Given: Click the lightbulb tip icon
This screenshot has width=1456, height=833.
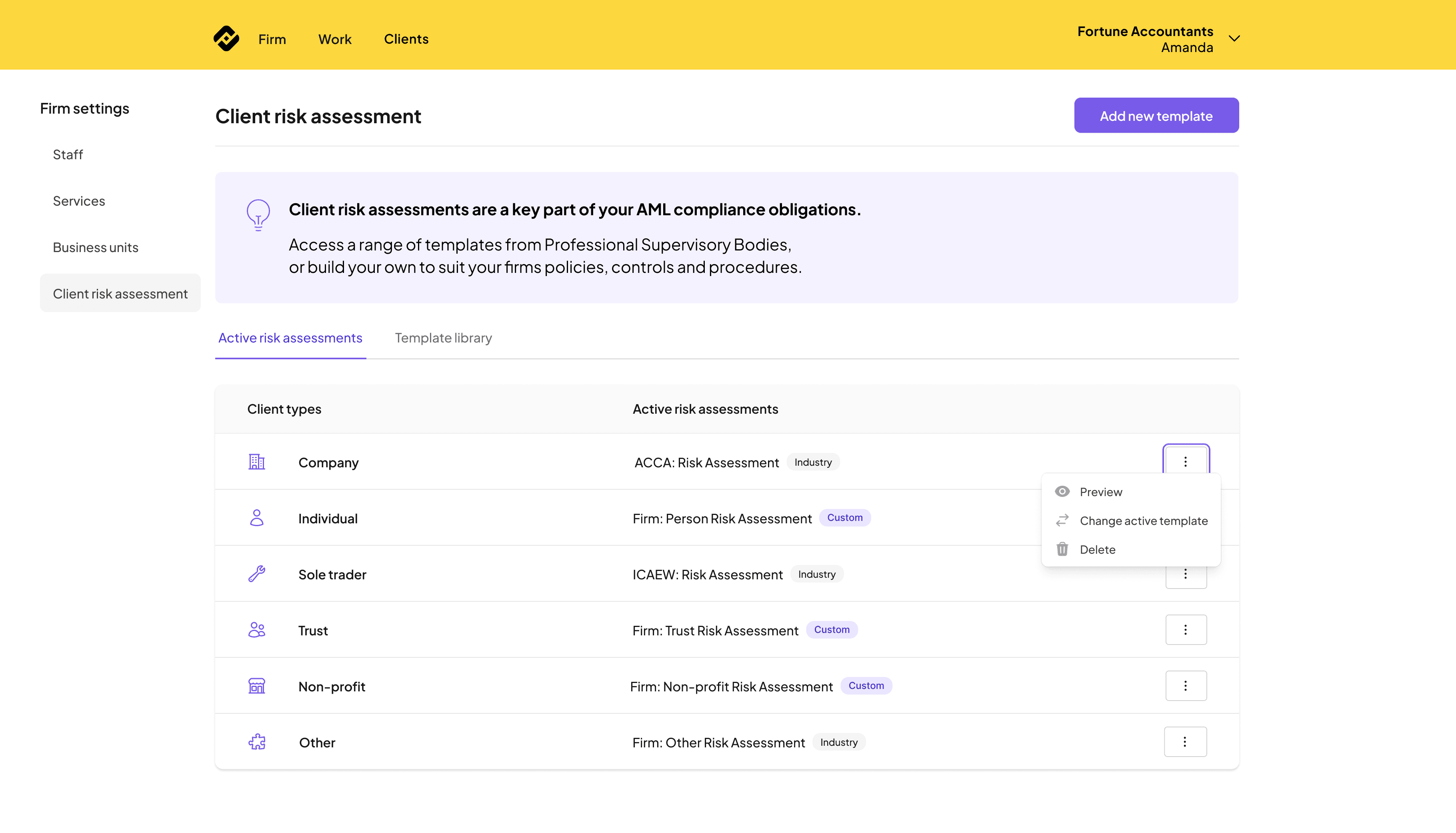Looking at the screenshot, I should 258,214.
